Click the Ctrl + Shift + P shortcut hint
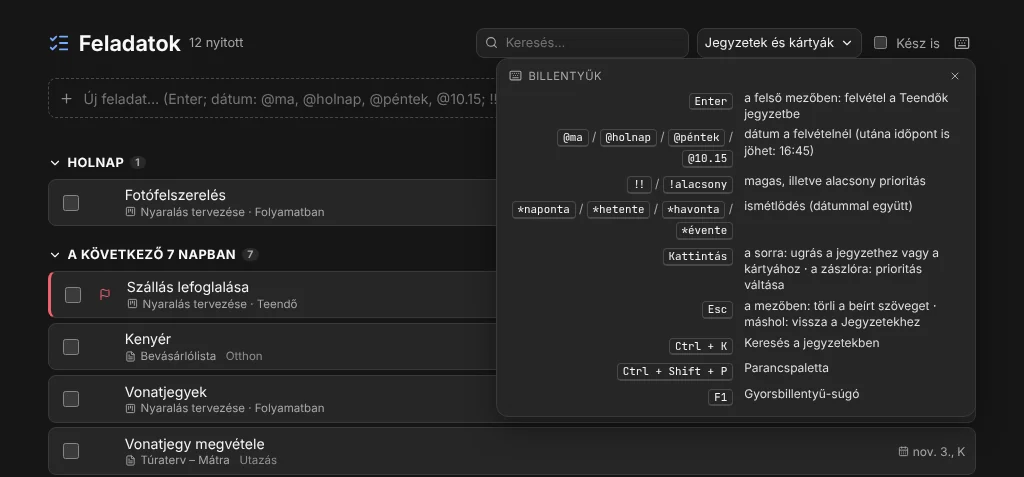The height and width of the screenshot is (477, 1024). [x=675, y=372]
